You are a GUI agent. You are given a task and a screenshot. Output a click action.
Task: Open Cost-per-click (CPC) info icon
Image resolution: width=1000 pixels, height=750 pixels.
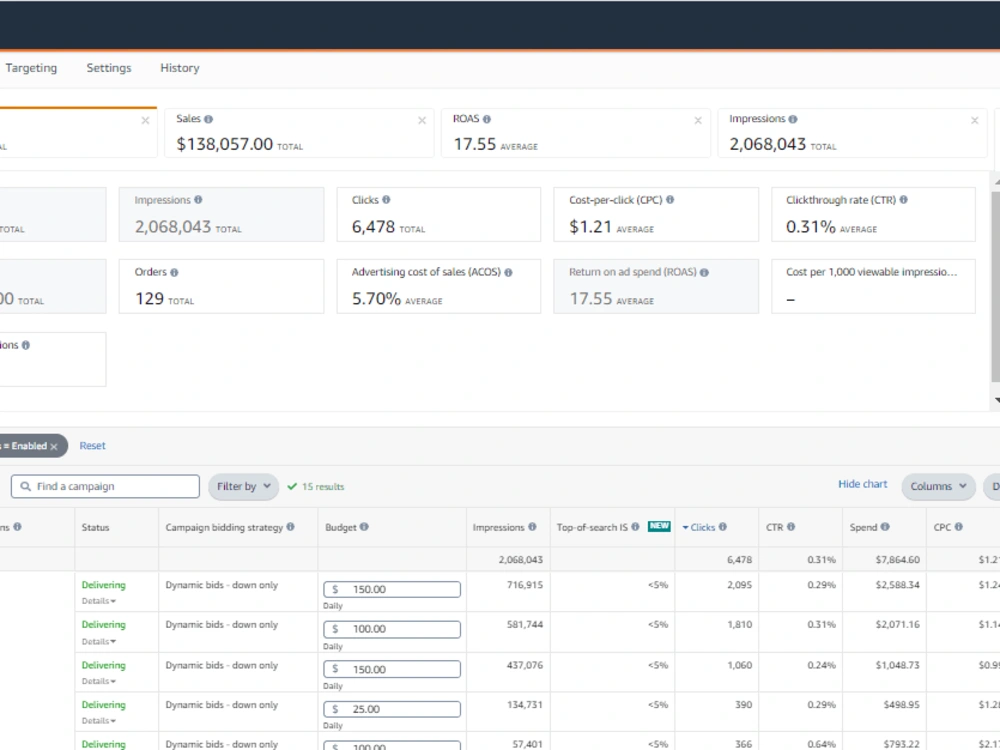pos(670,200)
